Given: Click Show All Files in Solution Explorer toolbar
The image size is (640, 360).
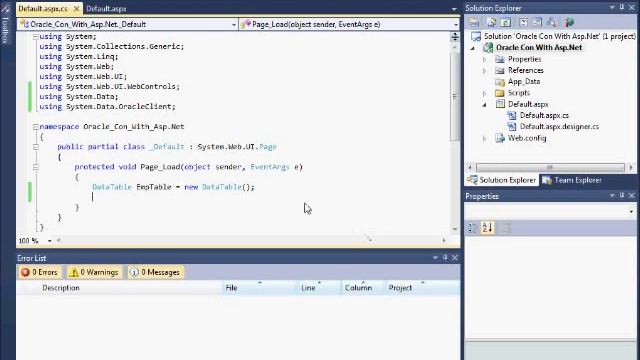Looking at the screenshot, I should pyautogui.click(x=492, y=22).
